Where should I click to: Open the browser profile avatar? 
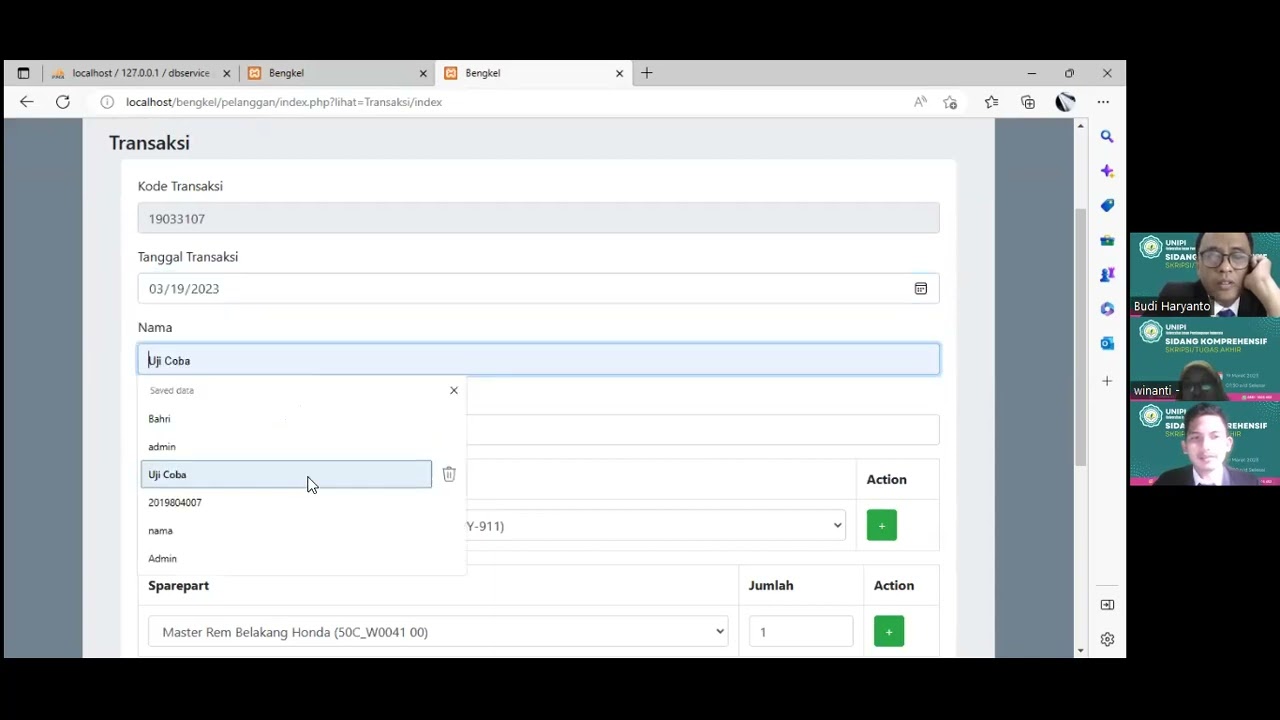[1065, 102]
